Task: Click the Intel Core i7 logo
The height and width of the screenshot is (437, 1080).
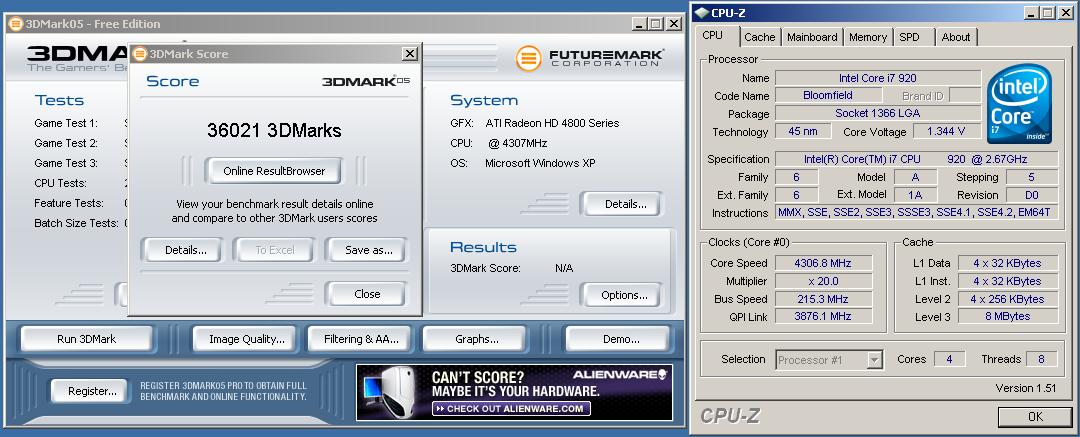Action: (x=1019, y=104)
